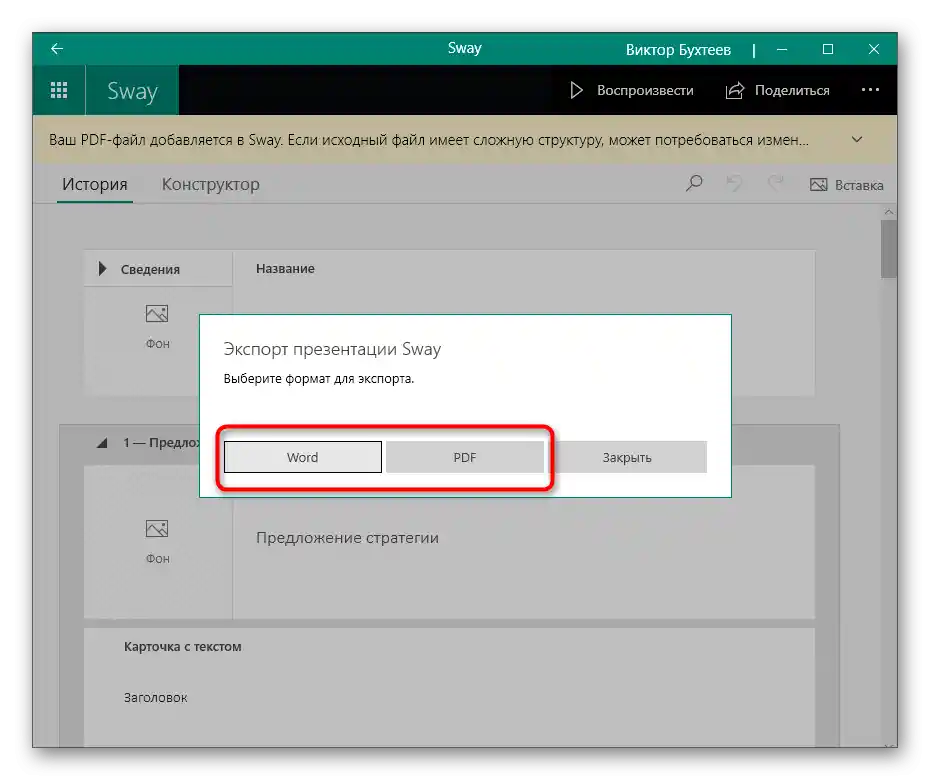Add background image in the title card

pyautogui.click(x=157, y=327)
